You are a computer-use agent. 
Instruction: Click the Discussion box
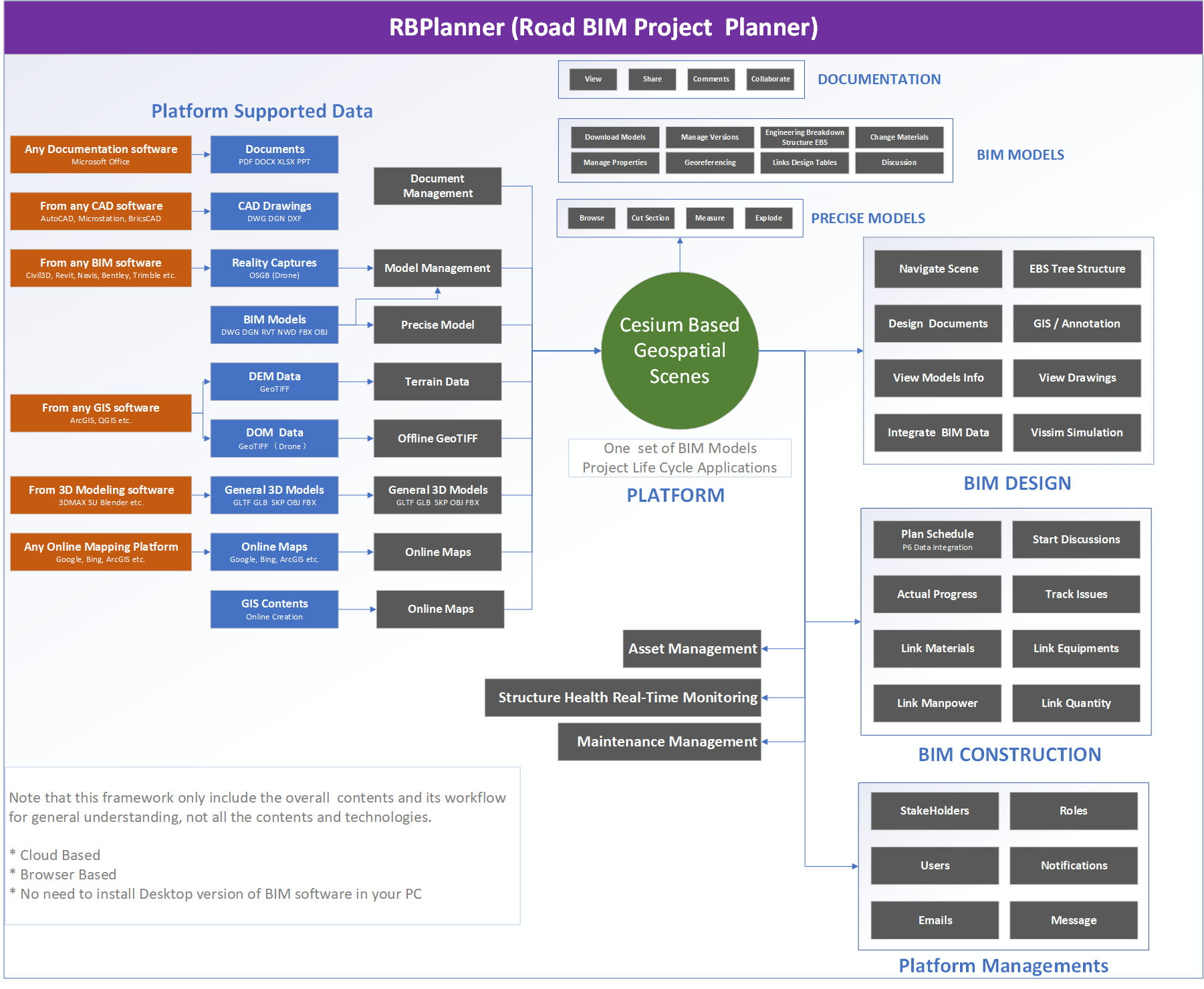(899, 162)
